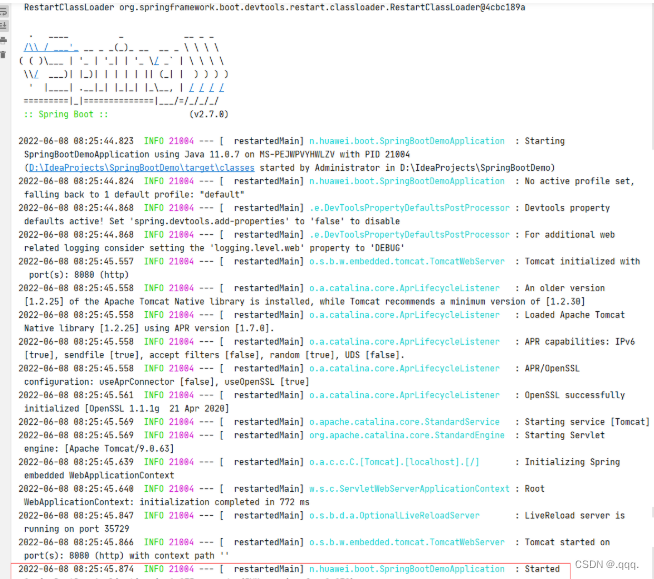Click 'Tomcat initialized with' message
654x579 pixels.
point(582,261)
